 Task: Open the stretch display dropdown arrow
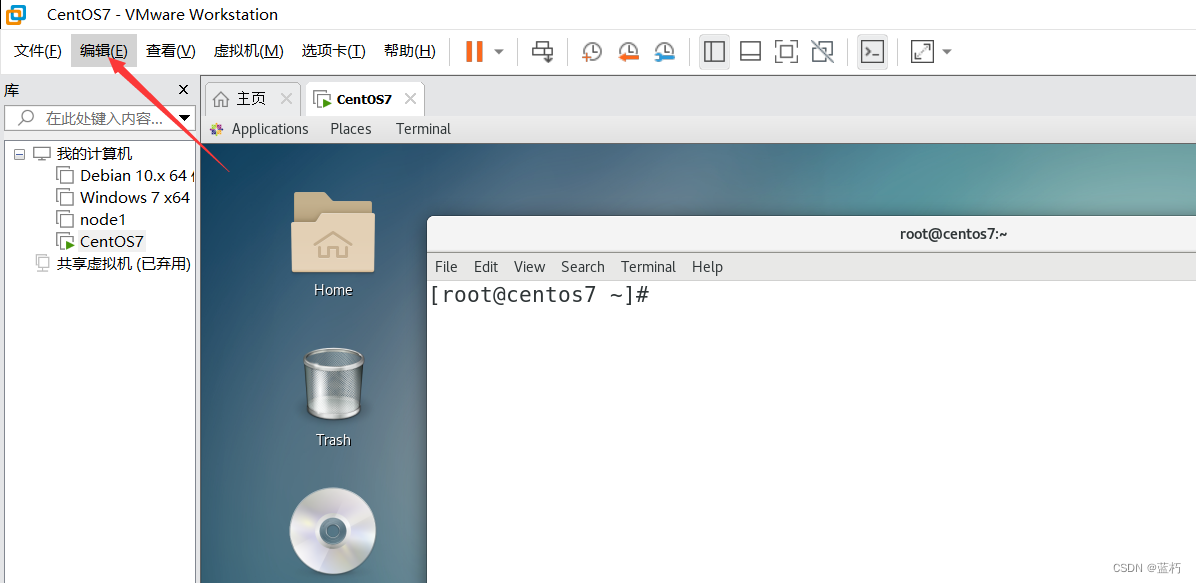(x=947, y=52)
